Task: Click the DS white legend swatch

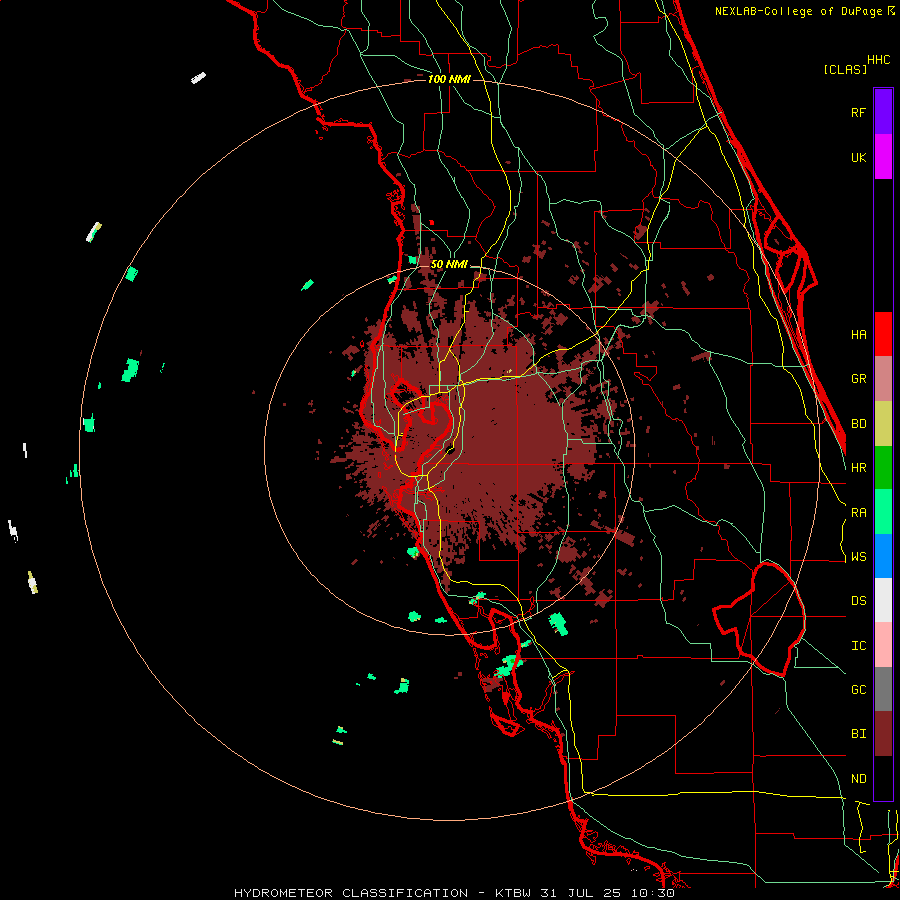Action: coord(883,600)
